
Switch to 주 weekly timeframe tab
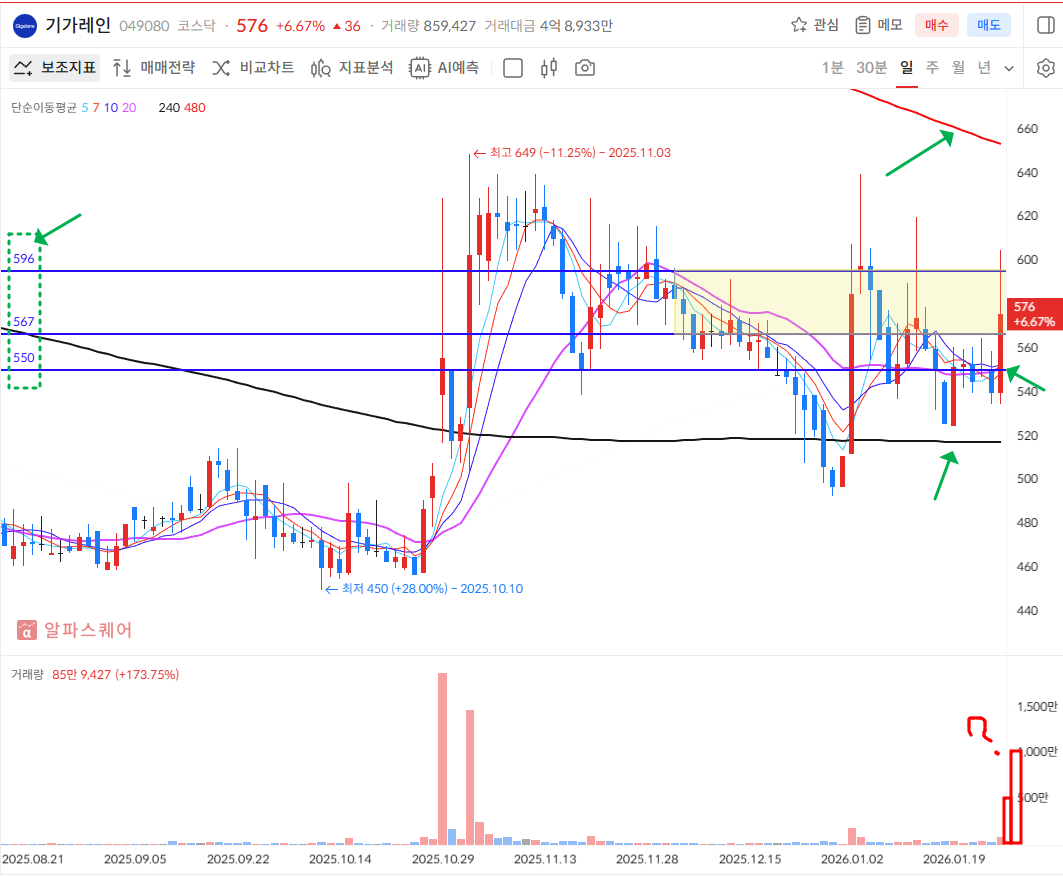932,68
